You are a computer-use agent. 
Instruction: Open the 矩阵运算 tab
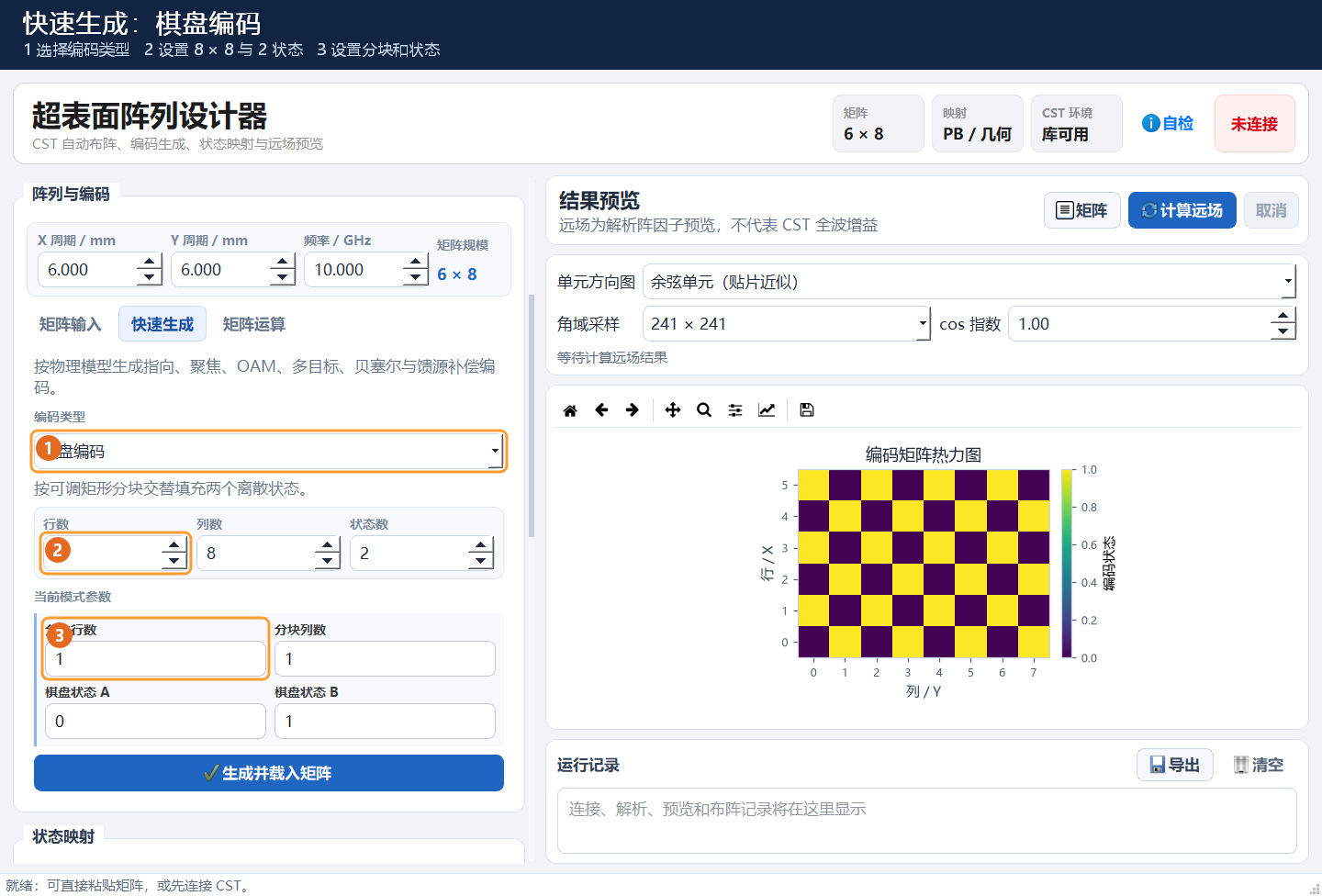click(254, 324)
